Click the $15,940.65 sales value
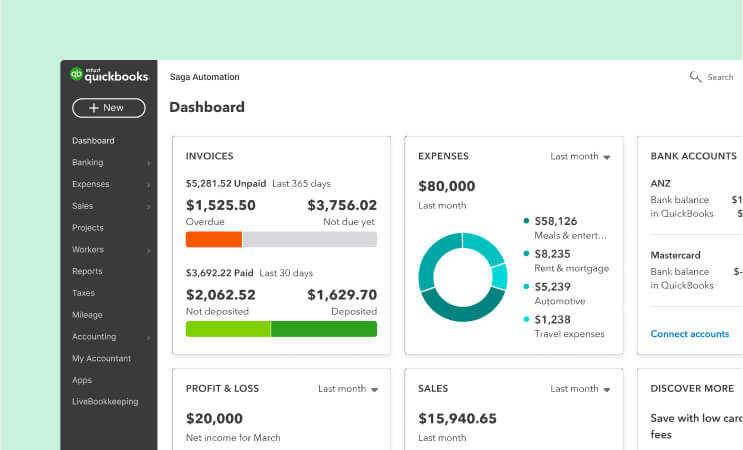The height and width of the screenshot is (450, 743). [x=457, y=418]
